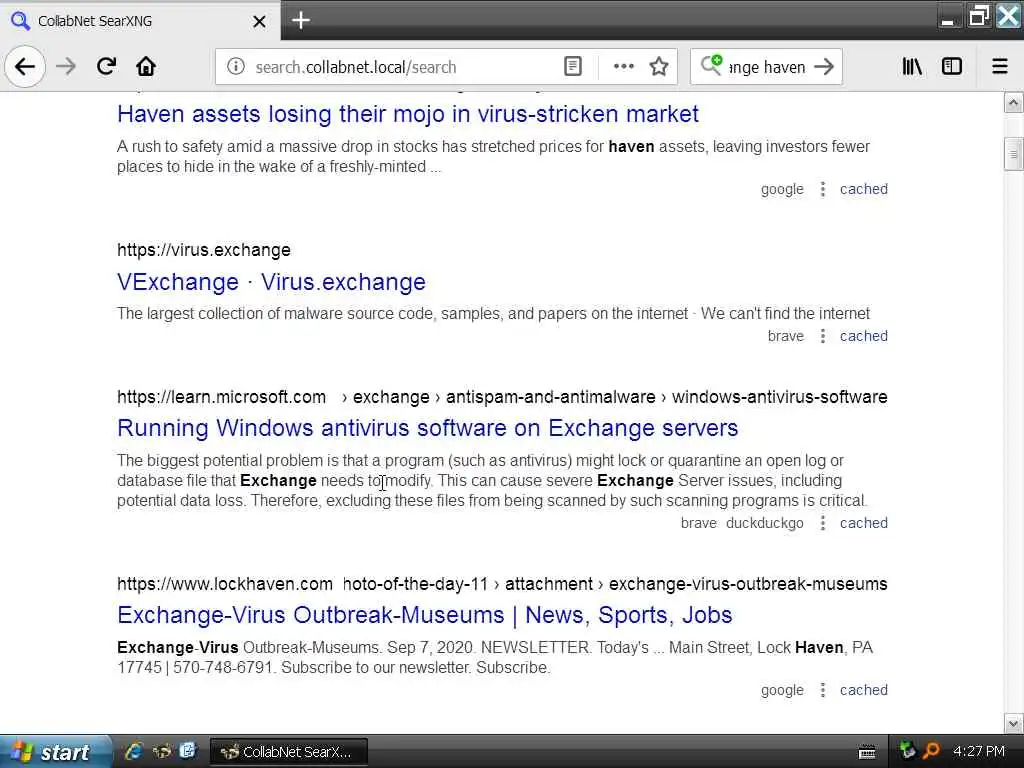
Task: Open page actions three-dot menu
Action: (x=624, y=67)
